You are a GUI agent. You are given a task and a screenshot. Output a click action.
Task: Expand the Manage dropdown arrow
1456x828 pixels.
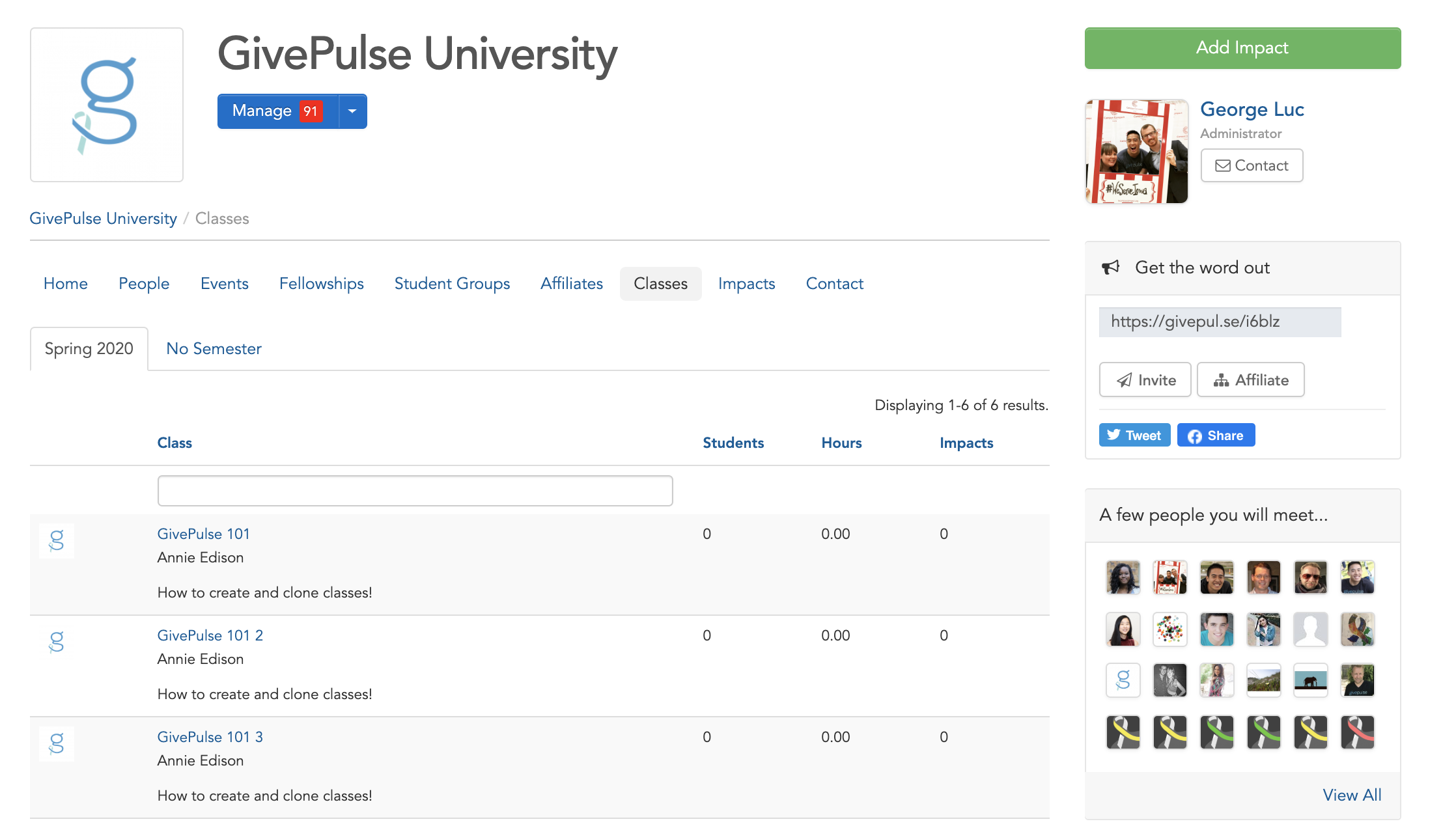point(353,111)
